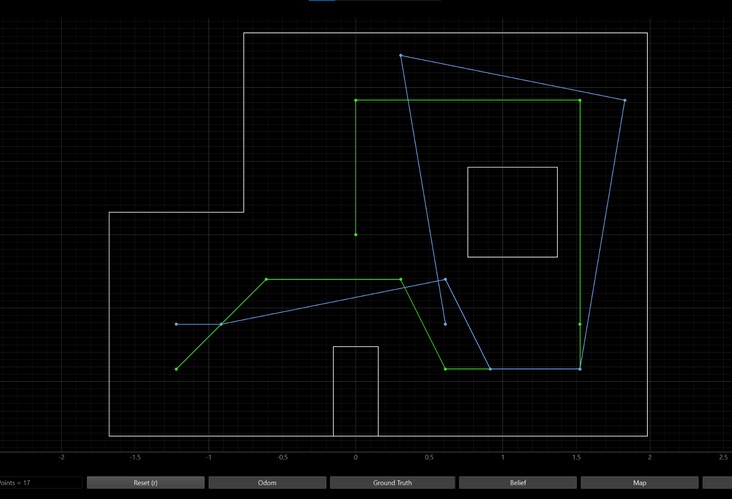
Task: Click the 'Points = 17' counter field
Action: pos(40,483)
